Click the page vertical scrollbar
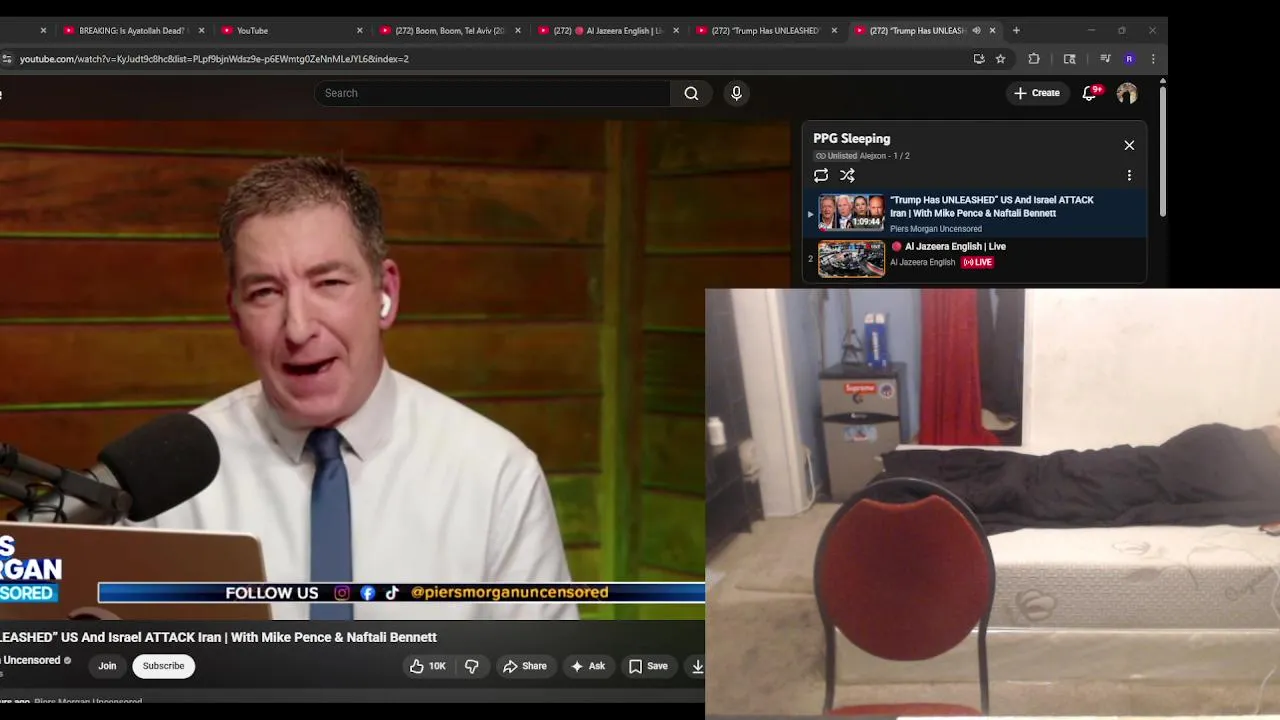Screen dimensions: 1280x720 click(1162, 150)
